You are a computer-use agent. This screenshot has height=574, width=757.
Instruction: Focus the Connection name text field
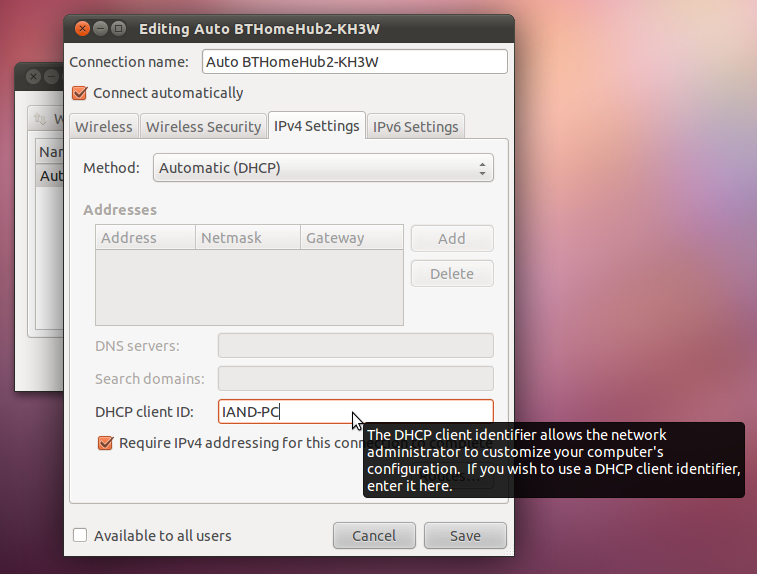[x=355, y=62]
